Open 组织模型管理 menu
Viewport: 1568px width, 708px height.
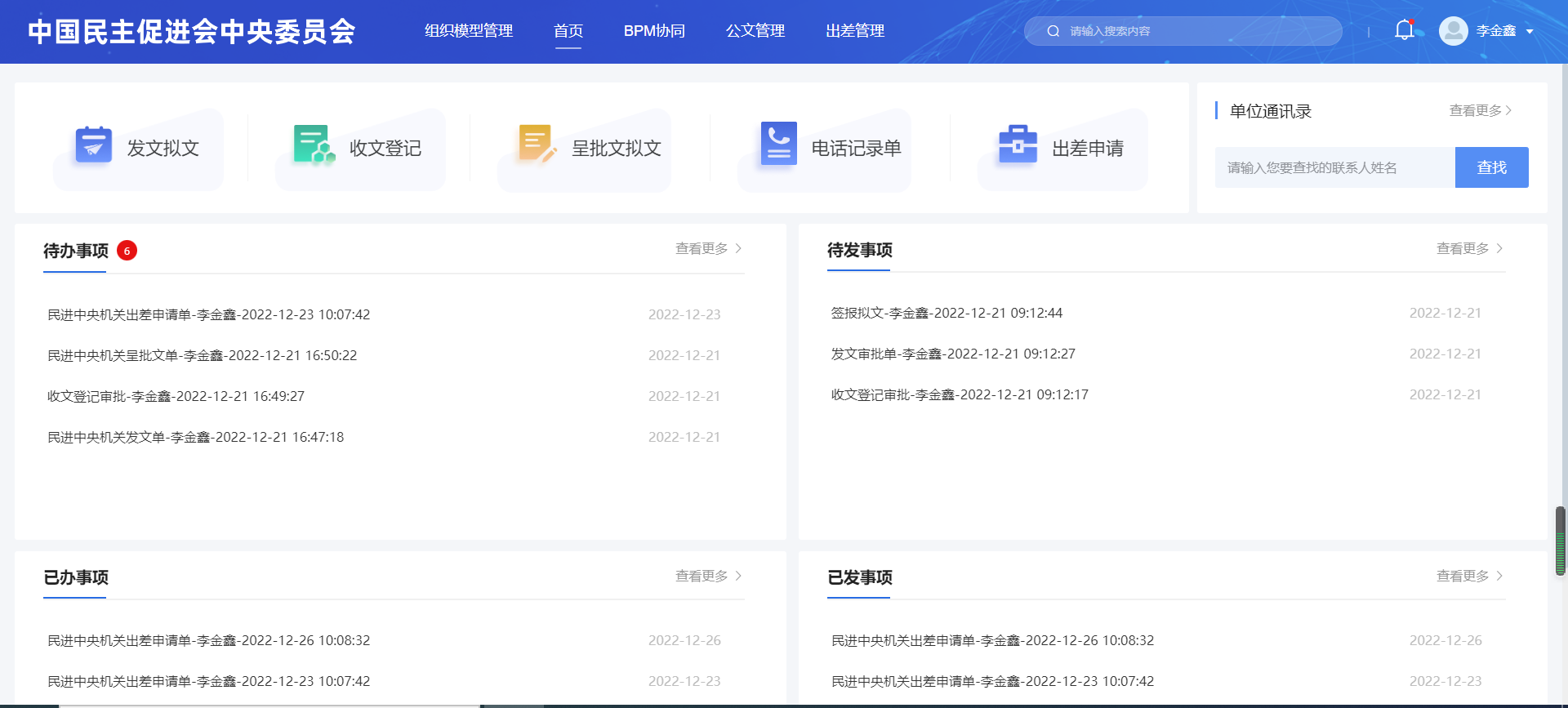click(469, 31)
